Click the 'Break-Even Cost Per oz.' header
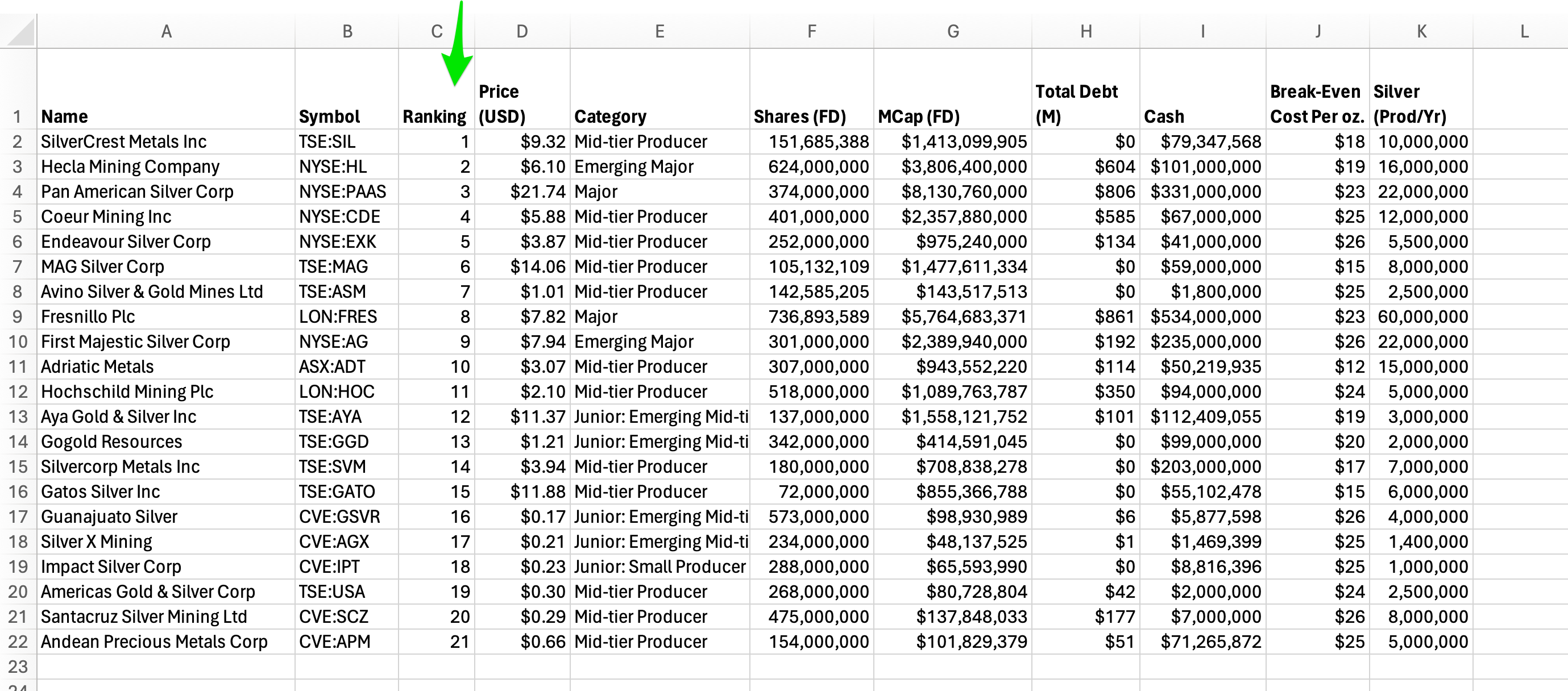 pos(1318,89)
